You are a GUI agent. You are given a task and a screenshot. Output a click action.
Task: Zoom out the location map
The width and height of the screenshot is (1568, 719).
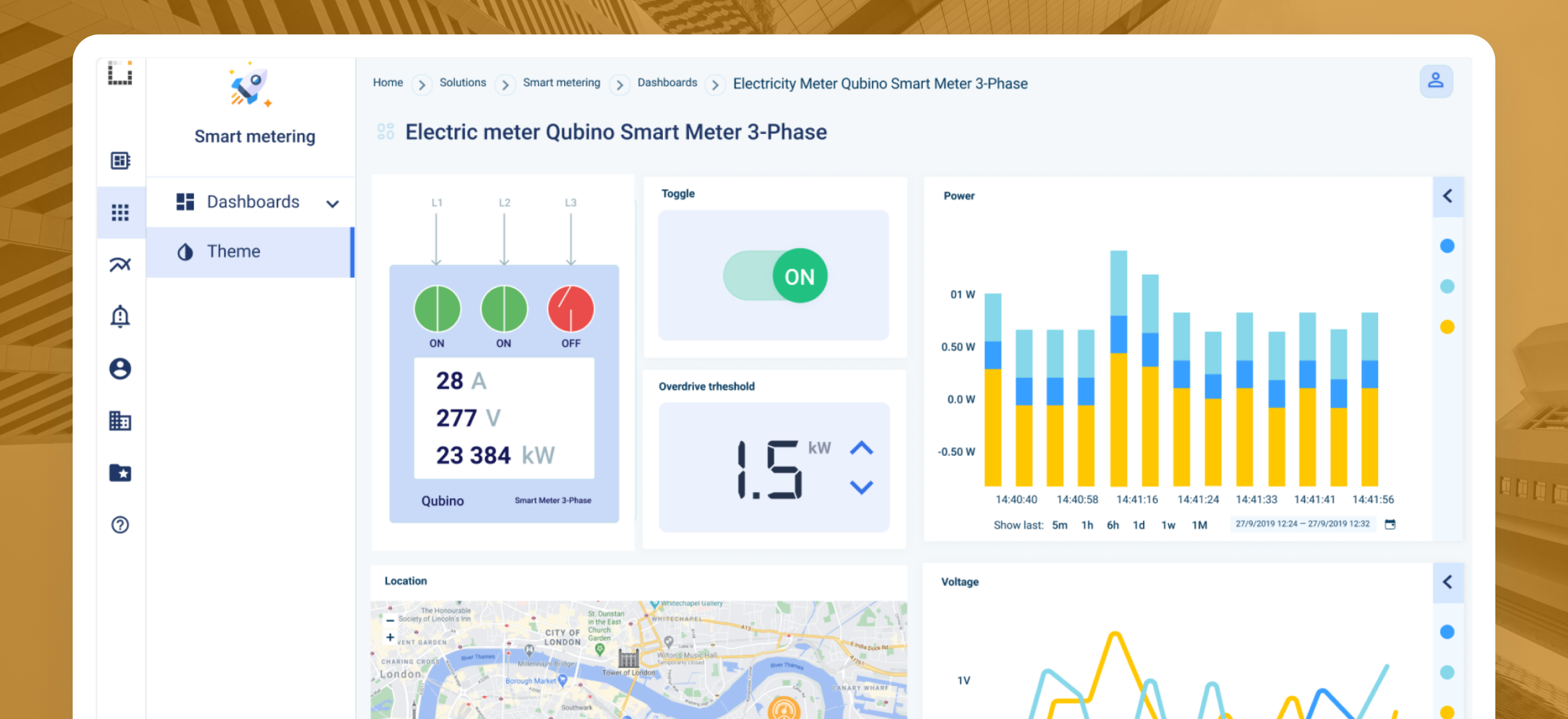click(x=390, y=620)
